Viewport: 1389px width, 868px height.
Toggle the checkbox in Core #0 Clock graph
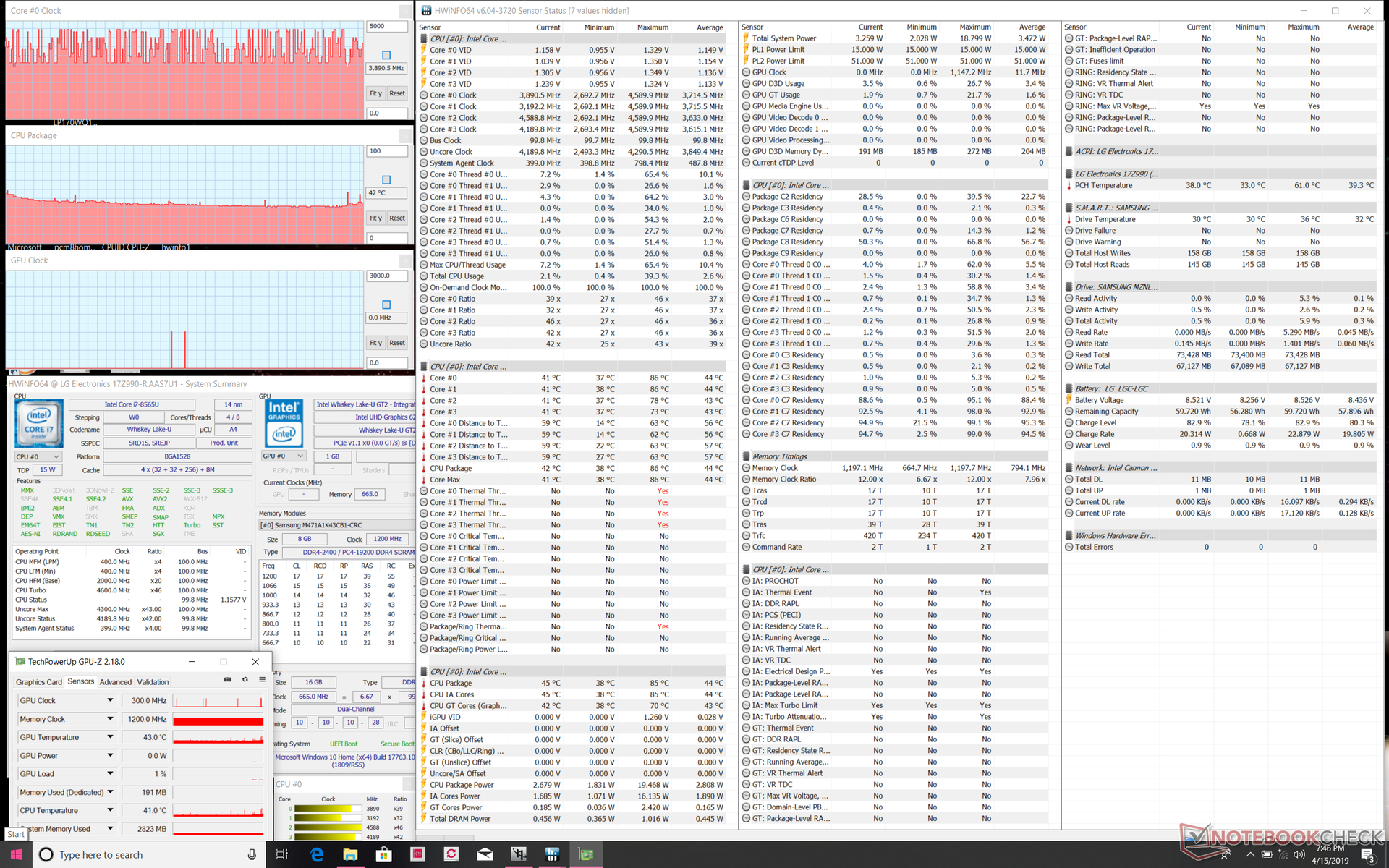coord(386,55)
